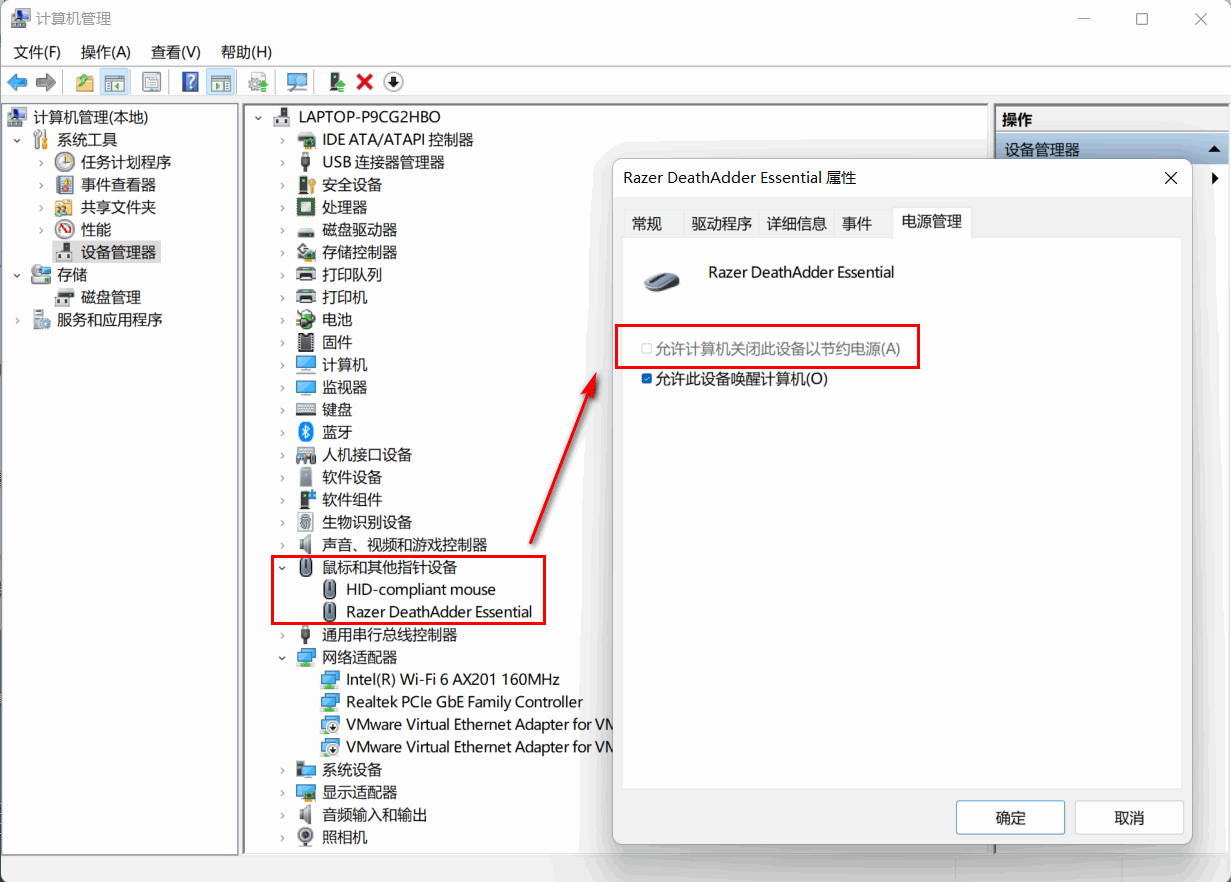The height and width of the screenshot is (882, 1231).
Task: Switch to the 驱动程序 tab
Action: coord(721,224)
